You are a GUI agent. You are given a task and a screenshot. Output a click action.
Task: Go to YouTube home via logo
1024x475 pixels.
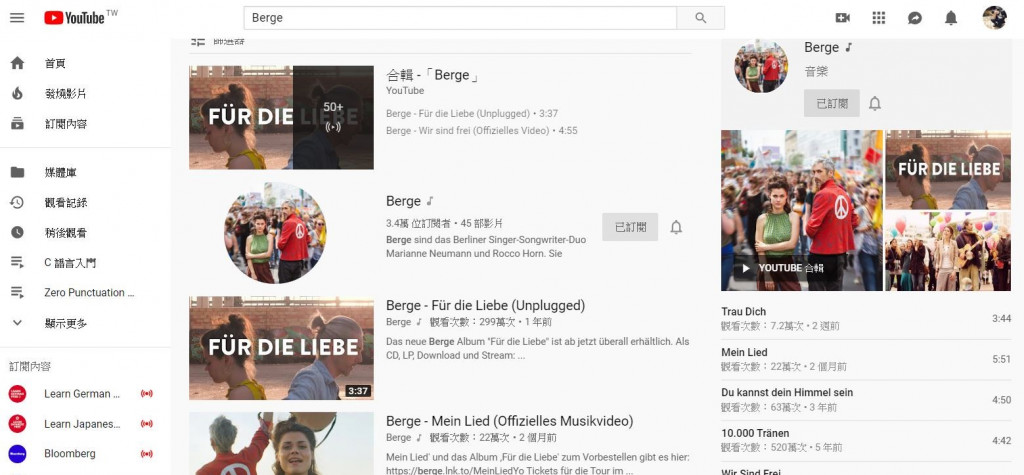point(74,18)
